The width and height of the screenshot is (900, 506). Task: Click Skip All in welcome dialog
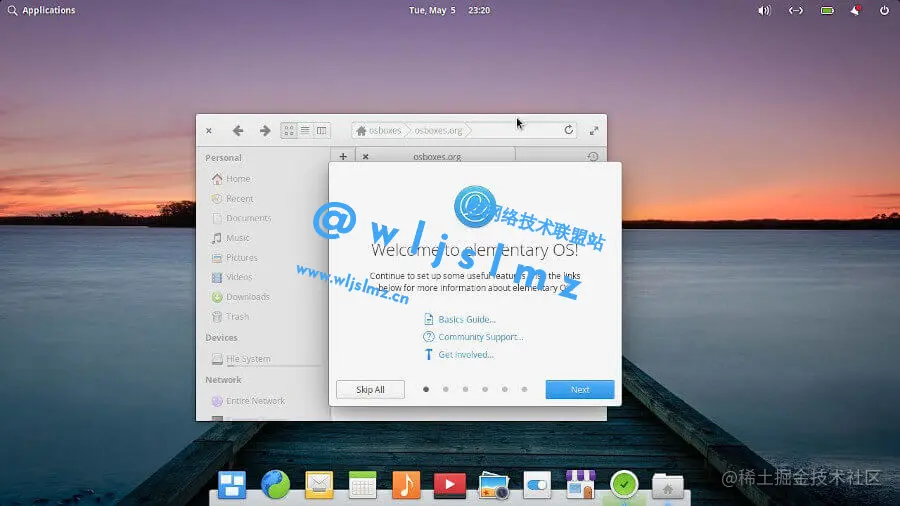click(x=370, y=390)
